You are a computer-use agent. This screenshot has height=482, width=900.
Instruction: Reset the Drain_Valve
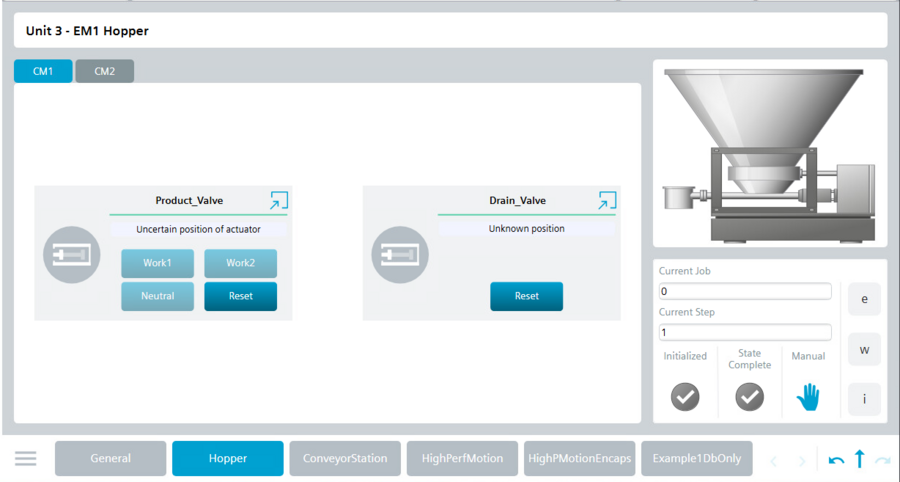pyautogui.click(x=526, y=297)
